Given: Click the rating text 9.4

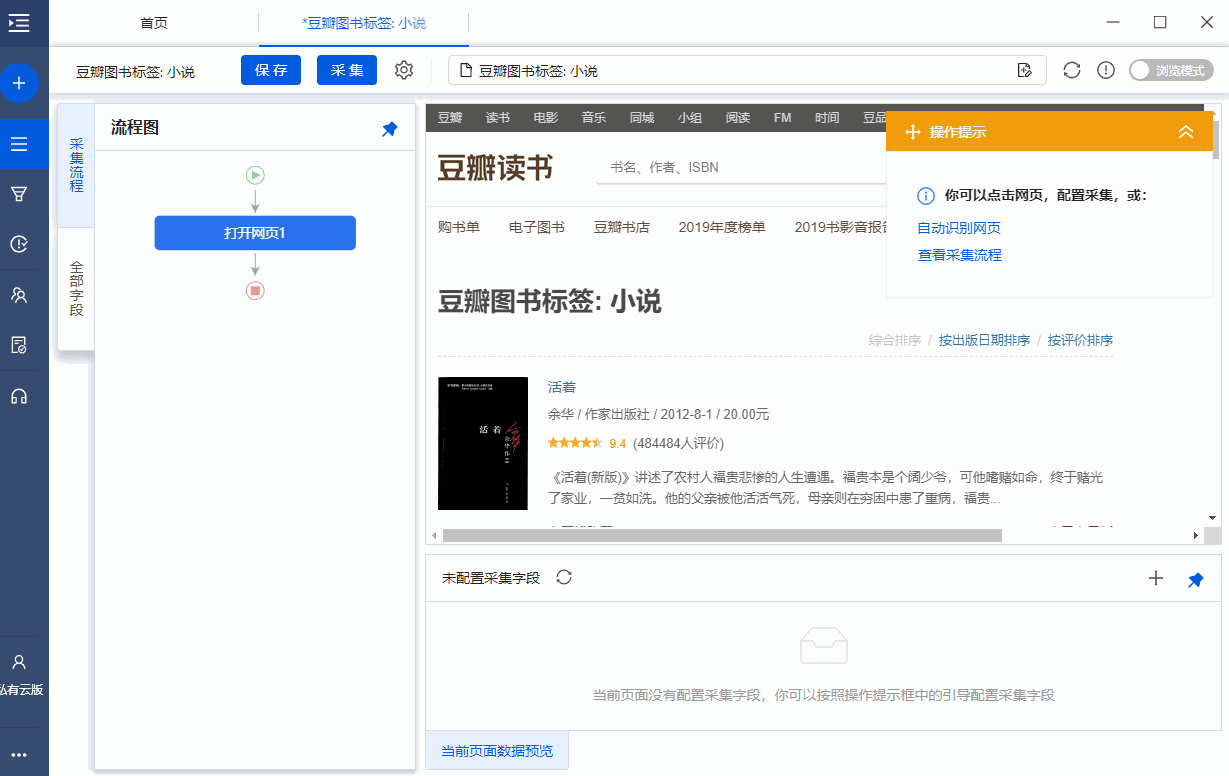Looking at the screenshot, I should pyautogui.click(x=617, y=443).
